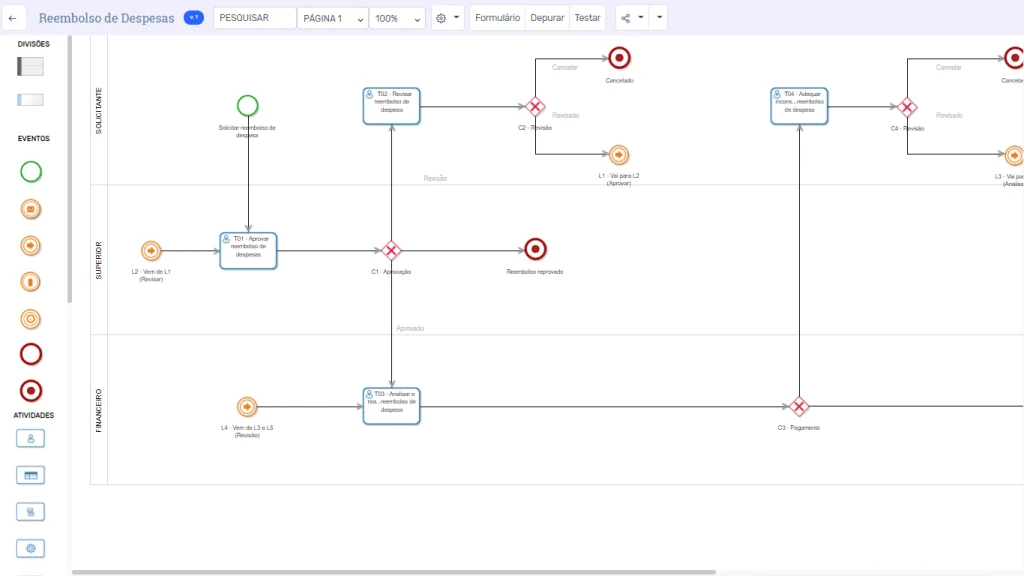Viewport: 1024px width, 576px height.
Task: Open the Formulário tab
Action: coord(497,18)
